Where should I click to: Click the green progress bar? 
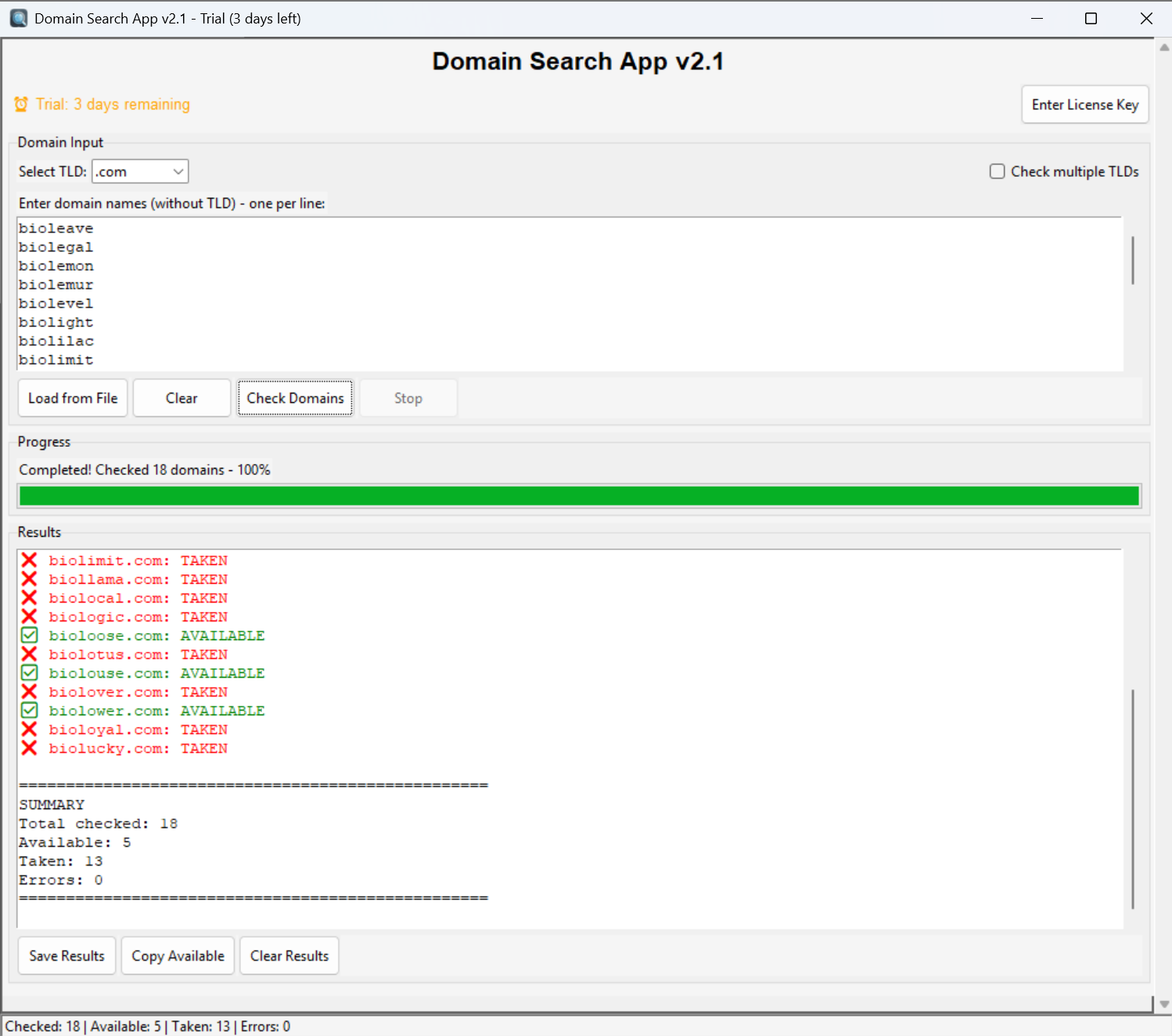click(x=579, y=496)
